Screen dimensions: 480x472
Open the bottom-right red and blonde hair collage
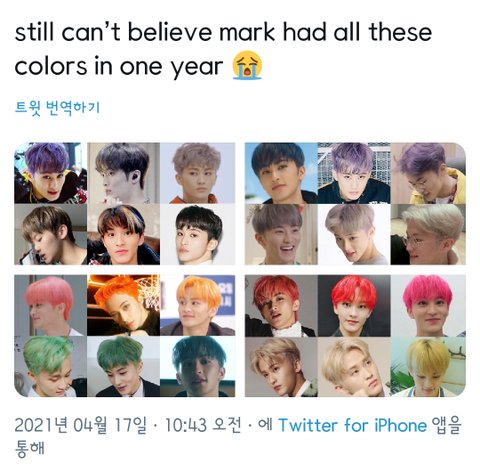pos(355,336)
